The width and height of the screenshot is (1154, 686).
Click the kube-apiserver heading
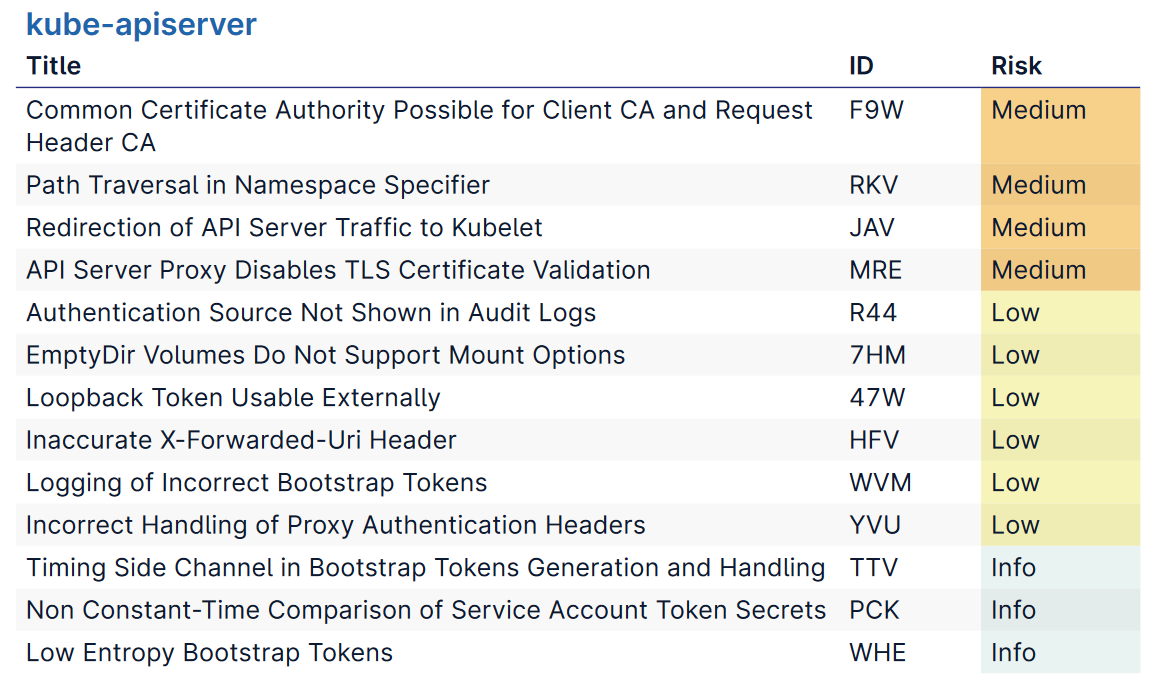tap(141, 24)
